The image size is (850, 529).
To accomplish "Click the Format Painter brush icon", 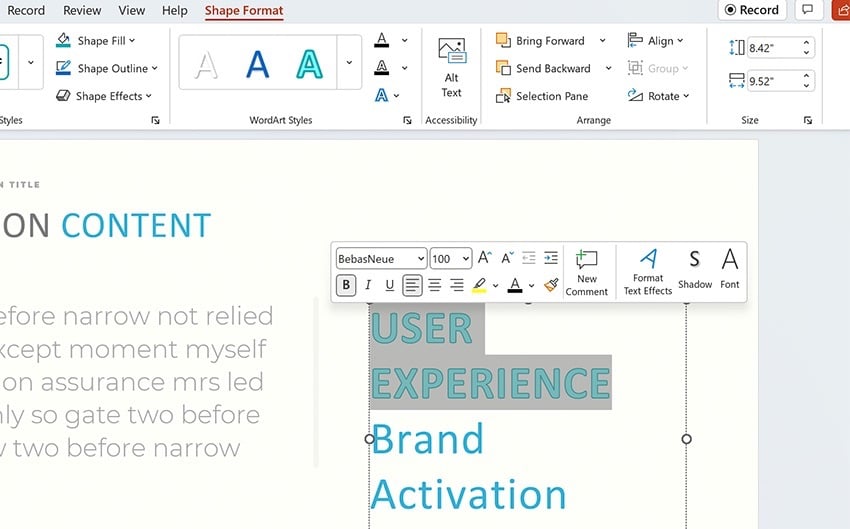I will point(551,285).
